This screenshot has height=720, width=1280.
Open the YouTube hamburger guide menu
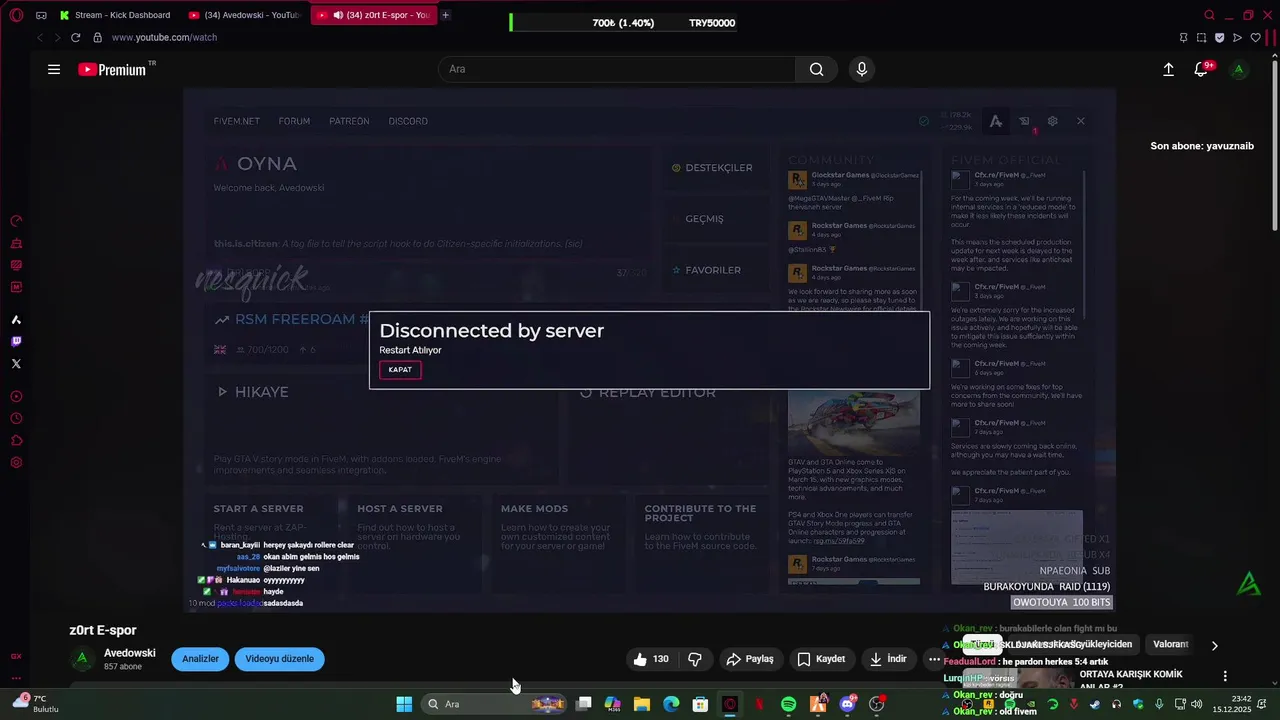click(x=54, y=69)
